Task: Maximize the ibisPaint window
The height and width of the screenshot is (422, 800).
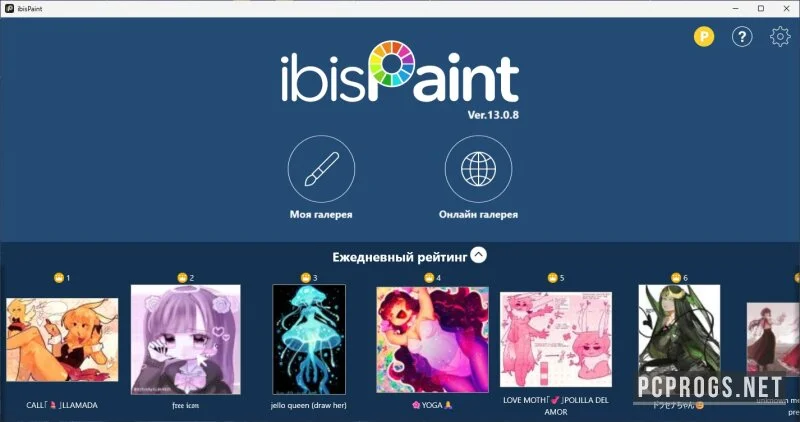Action: 761,9
